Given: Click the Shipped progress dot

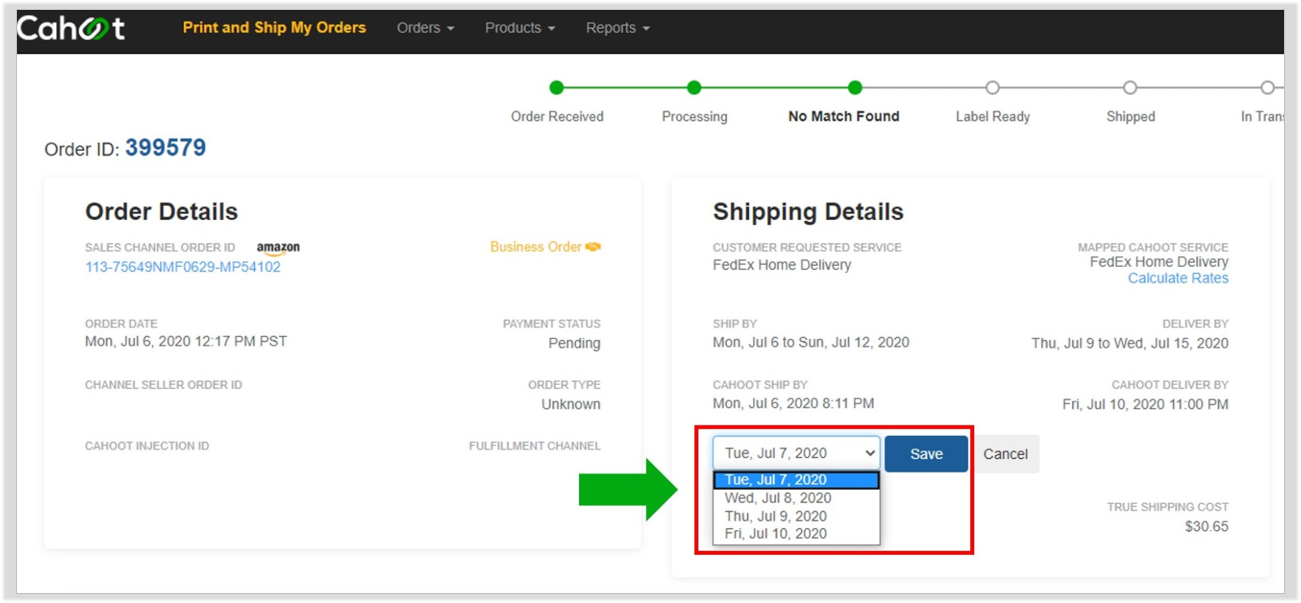Looking at the screenshot, I should 1130,88.
